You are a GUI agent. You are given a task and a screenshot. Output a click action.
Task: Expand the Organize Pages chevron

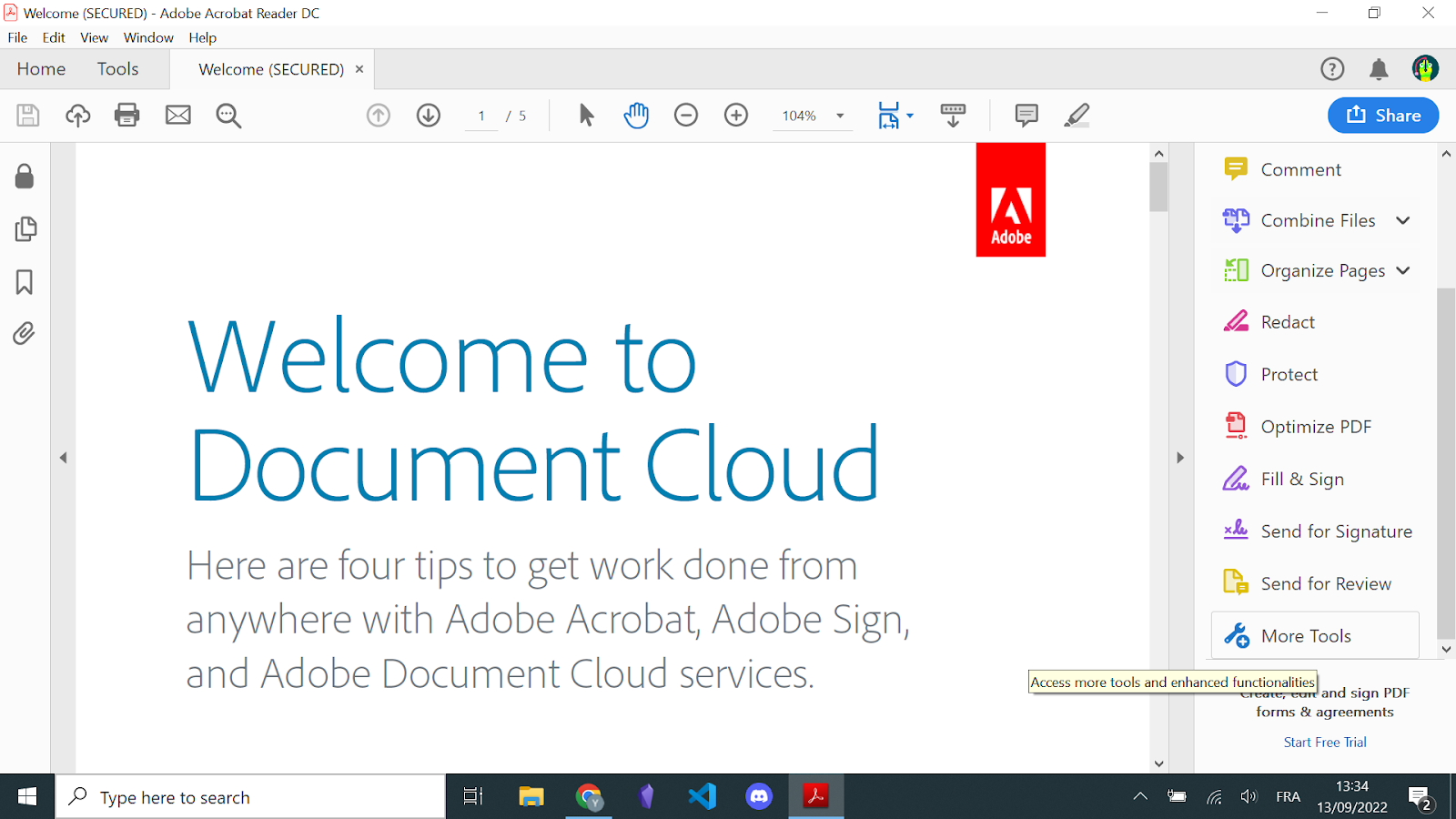(x=1403, y=270)
